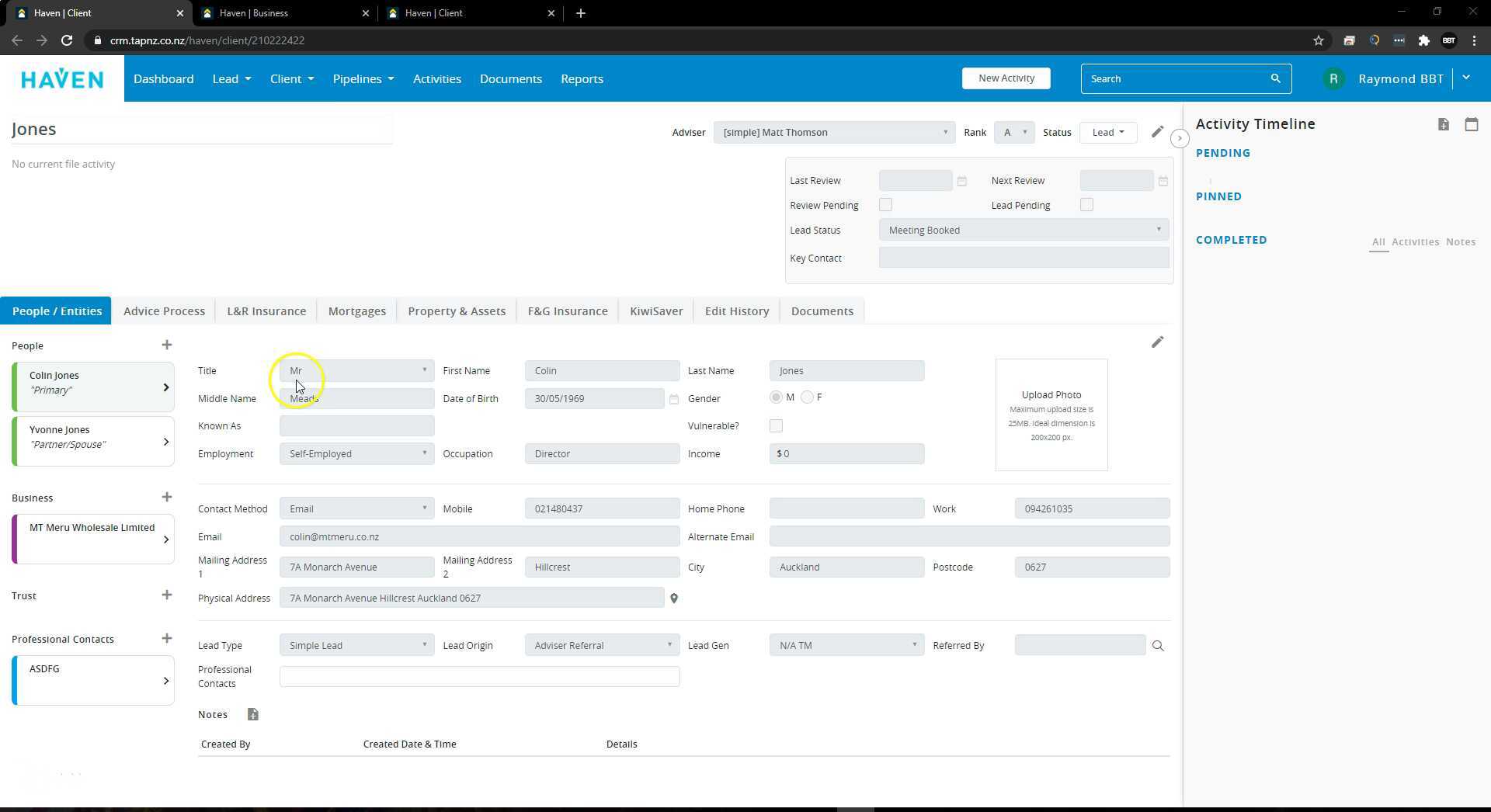Switch to the Mortgages tab
1491x812 pixels.
click(x=356, y=311)
